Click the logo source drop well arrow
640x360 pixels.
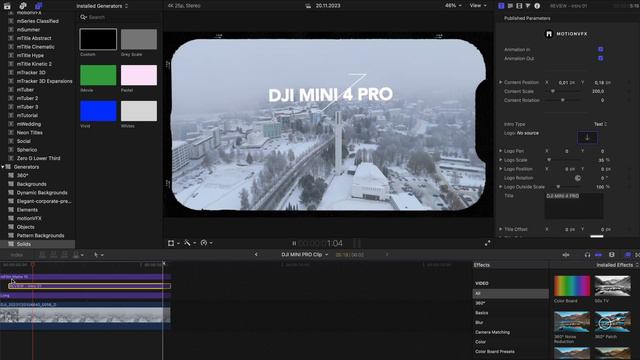coord(587,138)
